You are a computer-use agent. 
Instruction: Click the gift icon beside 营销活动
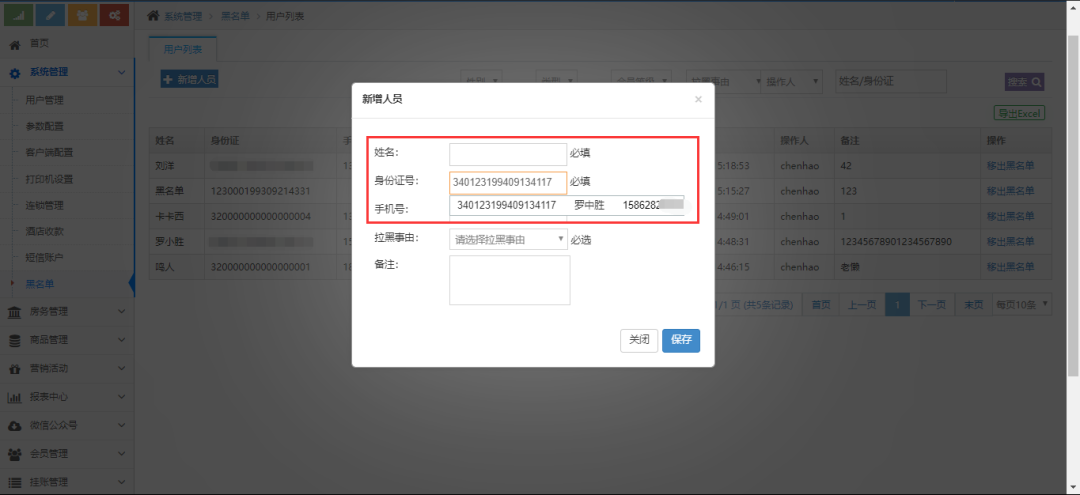[14, 369]
